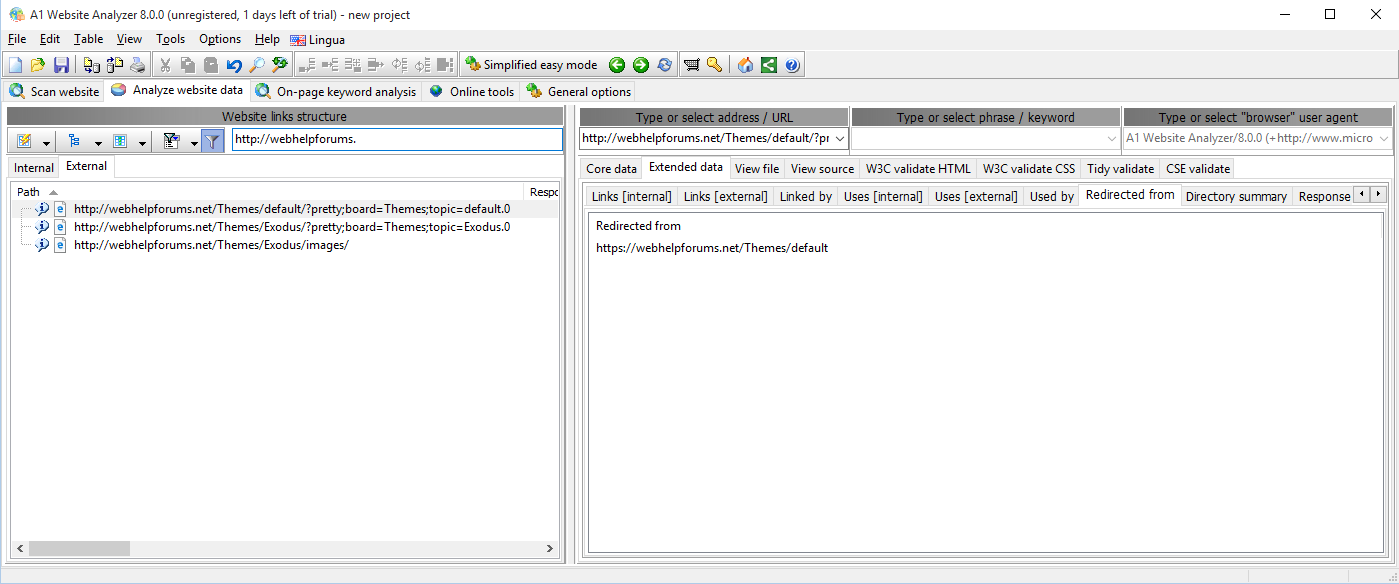Click the Print icon in toolbar

137,65
